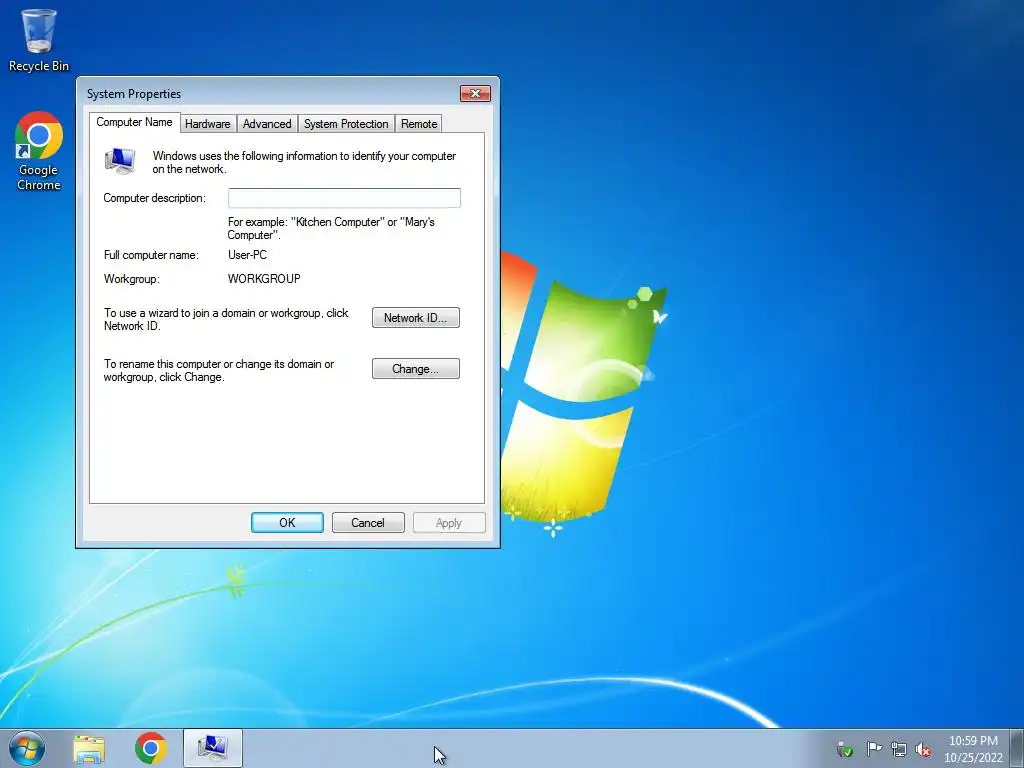Click Change to rename the computer
The height and width of the screenshot is (768, 1024).
click(x=416, y=369)
